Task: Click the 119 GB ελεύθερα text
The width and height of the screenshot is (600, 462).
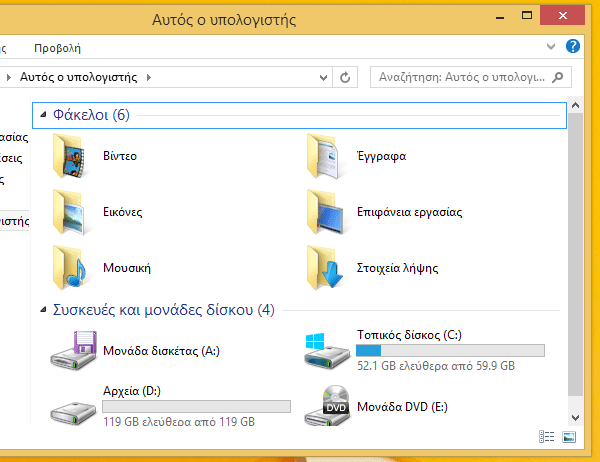Action: click(179, 421)
